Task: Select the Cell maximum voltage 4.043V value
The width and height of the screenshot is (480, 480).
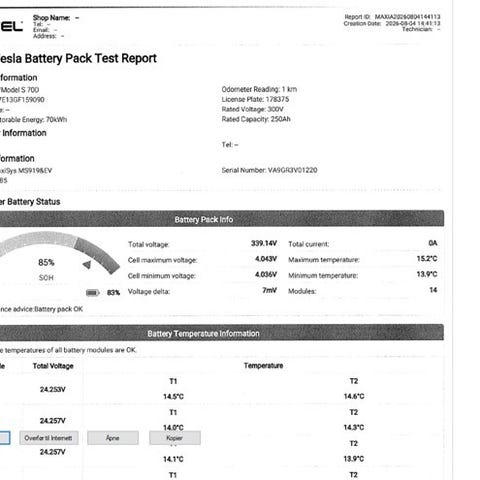Action: tap(266, 259)
